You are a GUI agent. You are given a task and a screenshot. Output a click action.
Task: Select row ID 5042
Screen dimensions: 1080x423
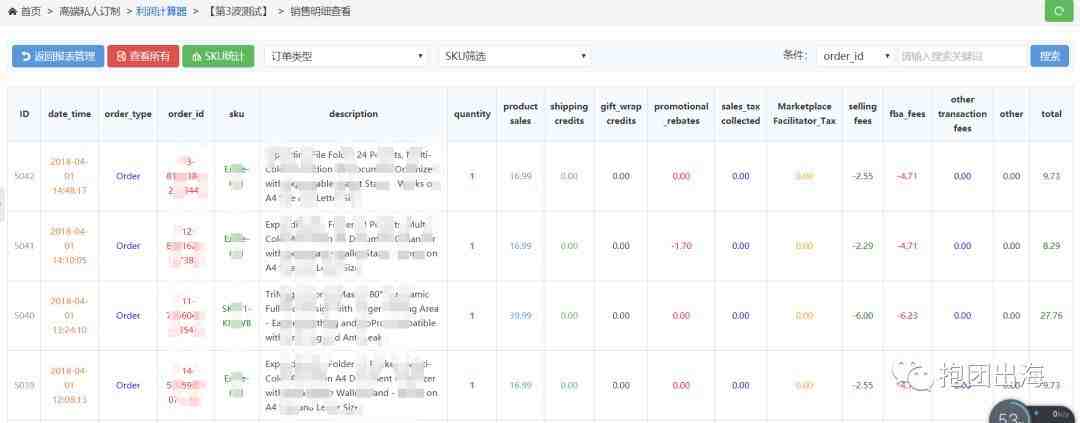pos(24,176)
